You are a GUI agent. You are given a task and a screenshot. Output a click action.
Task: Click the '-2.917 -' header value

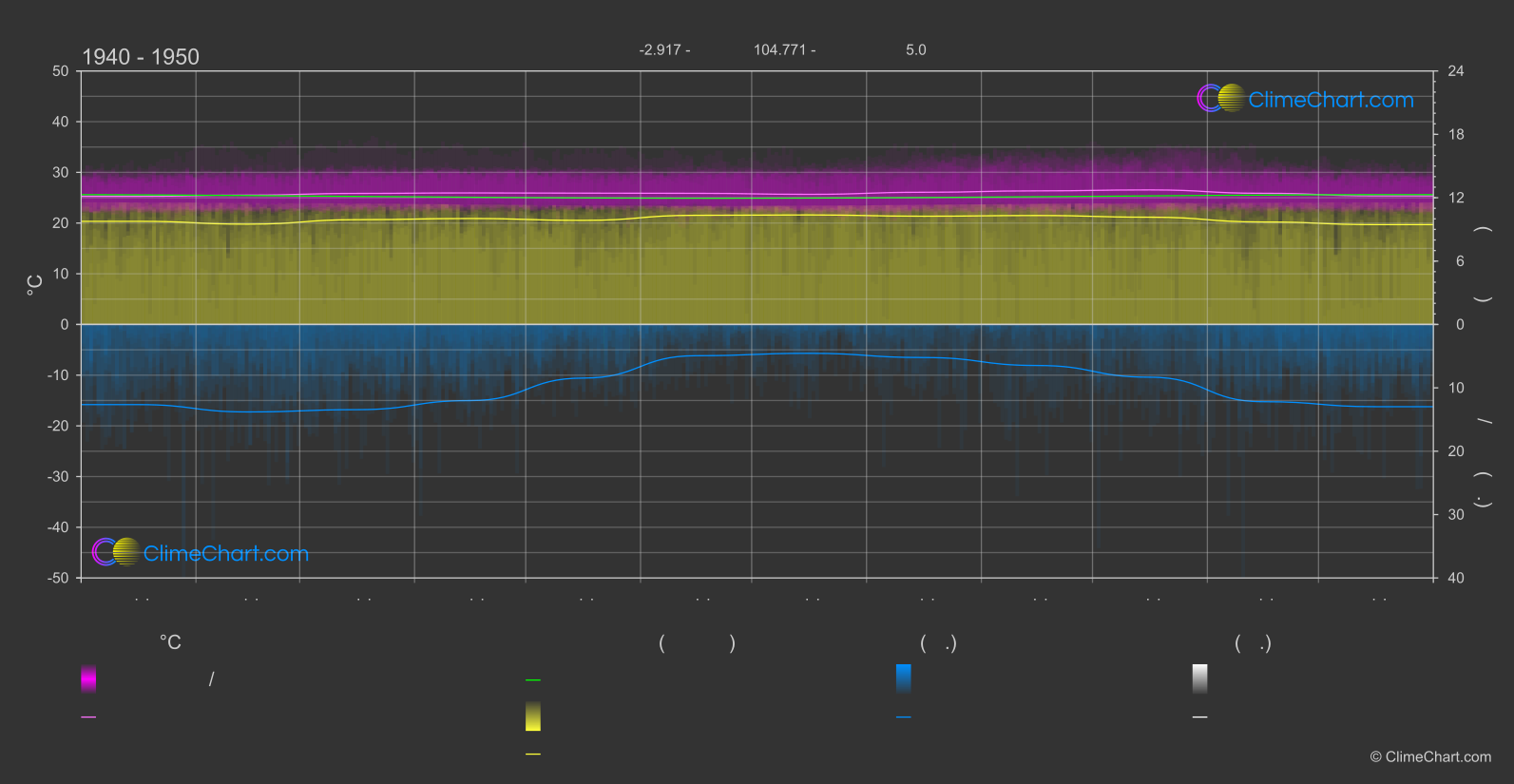[x=664, y=49]
